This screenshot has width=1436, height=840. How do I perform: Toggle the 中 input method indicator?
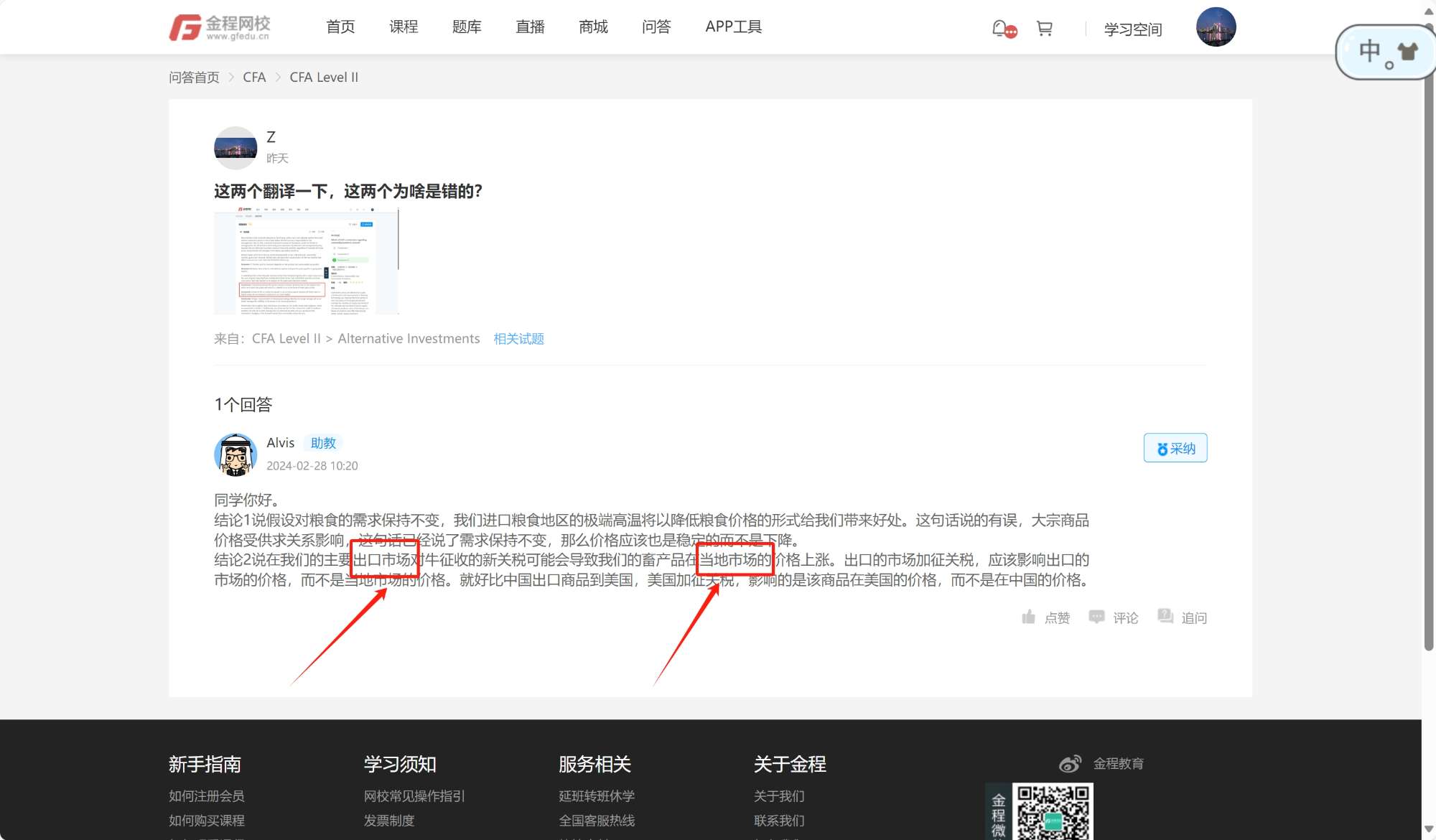1369,51
